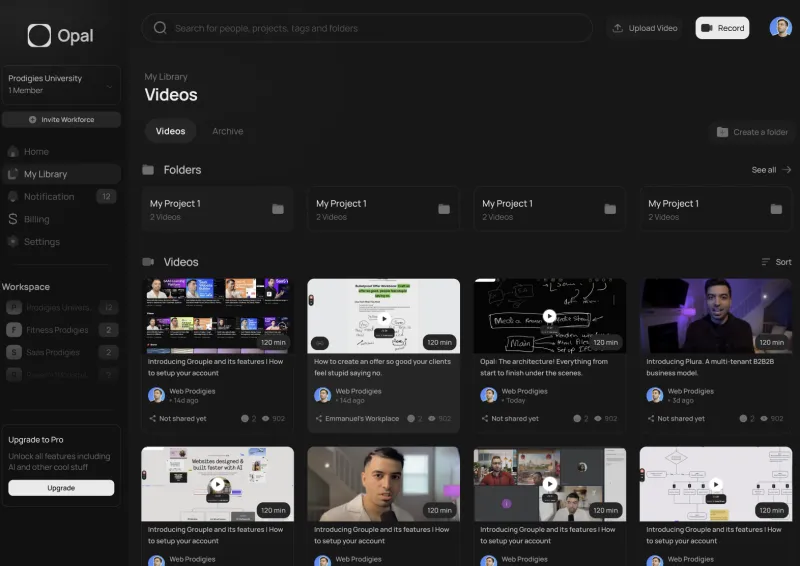The width and height of the screenshot is (800, 566).
Task: Click the Record button
Action: (722, 28)
